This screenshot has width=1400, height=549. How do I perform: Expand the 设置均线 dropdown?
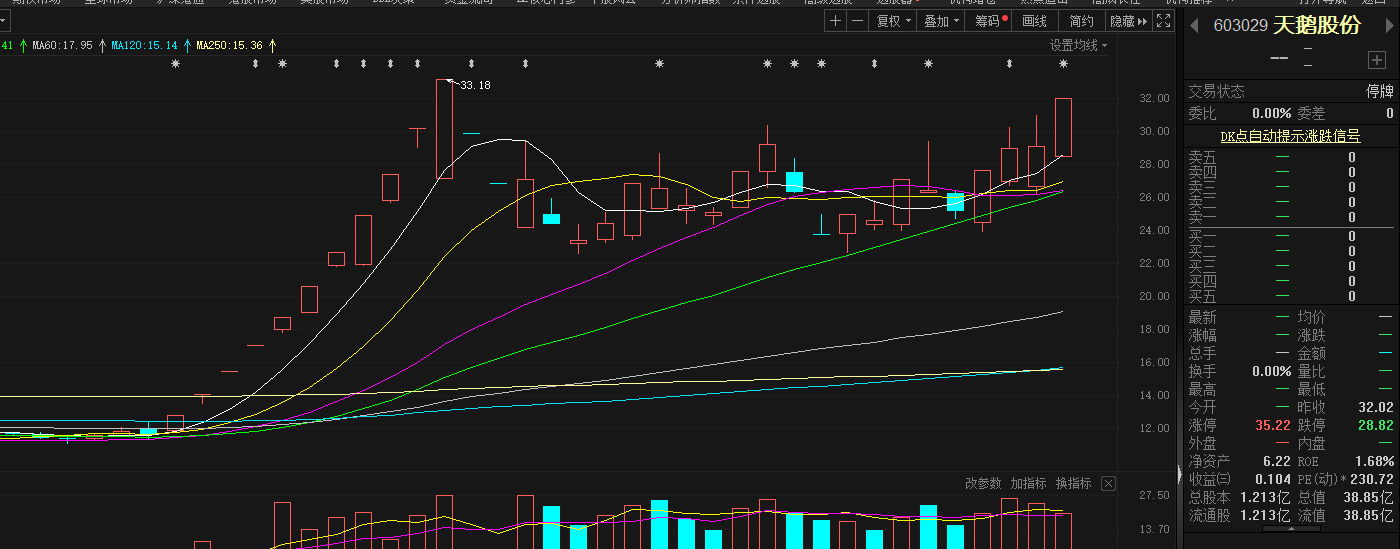[1078, 45]
